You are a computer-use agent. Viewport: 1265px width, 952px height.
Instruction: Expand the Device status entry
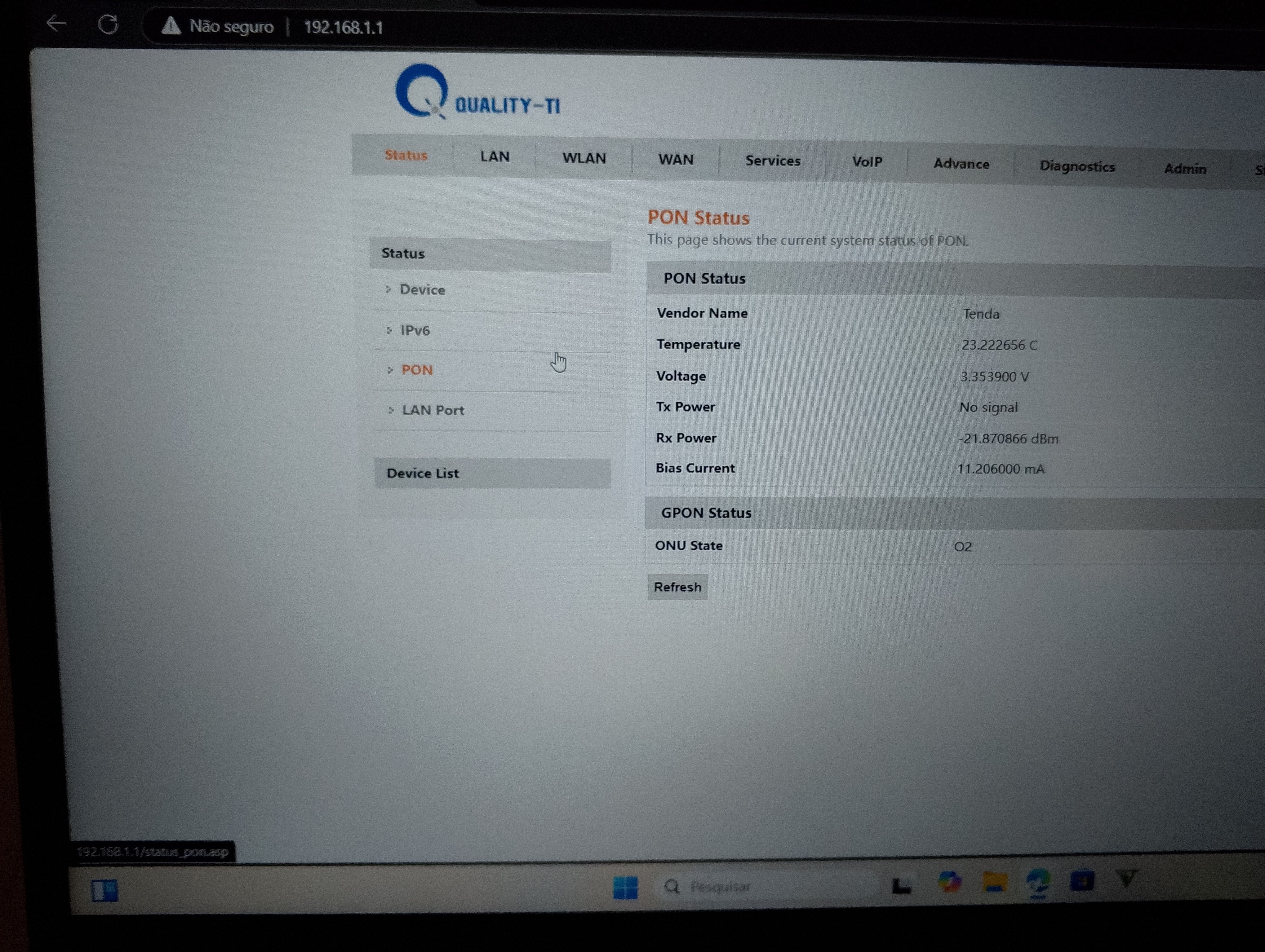pyautogui.click(x=422, y=290)
